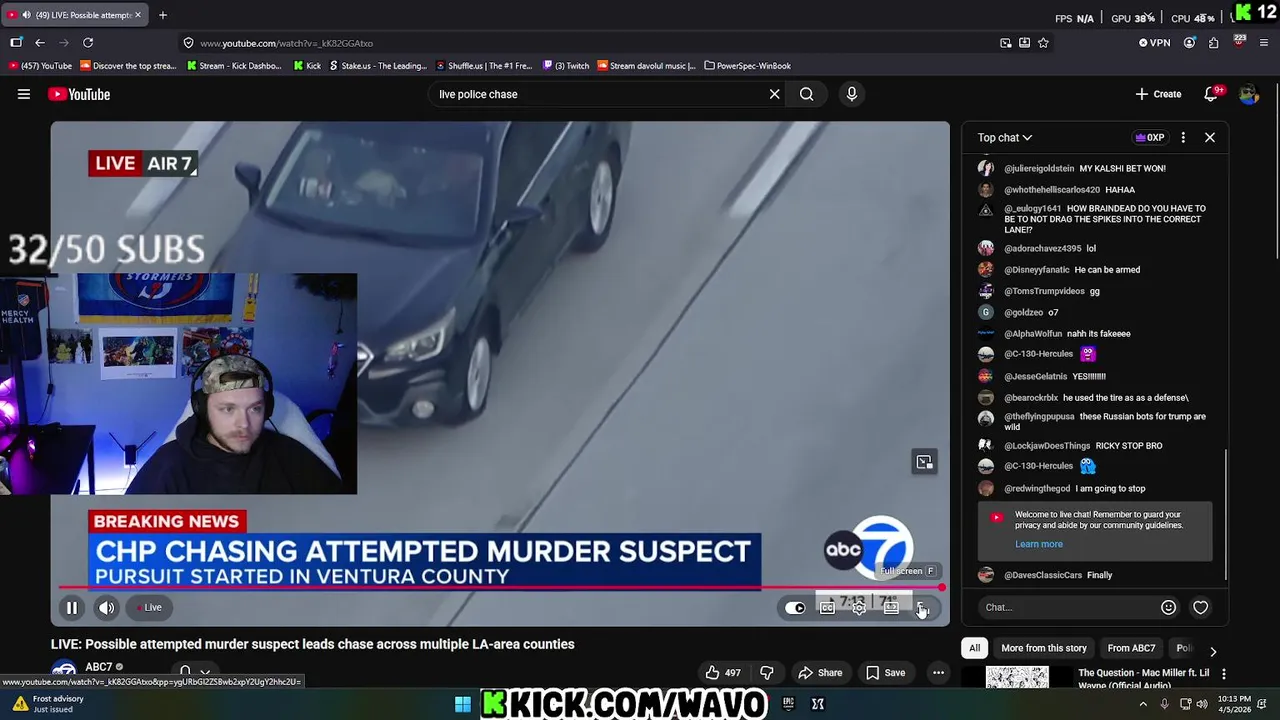
Task: Select the From ABC7 chip
Action: [1132, 648]
